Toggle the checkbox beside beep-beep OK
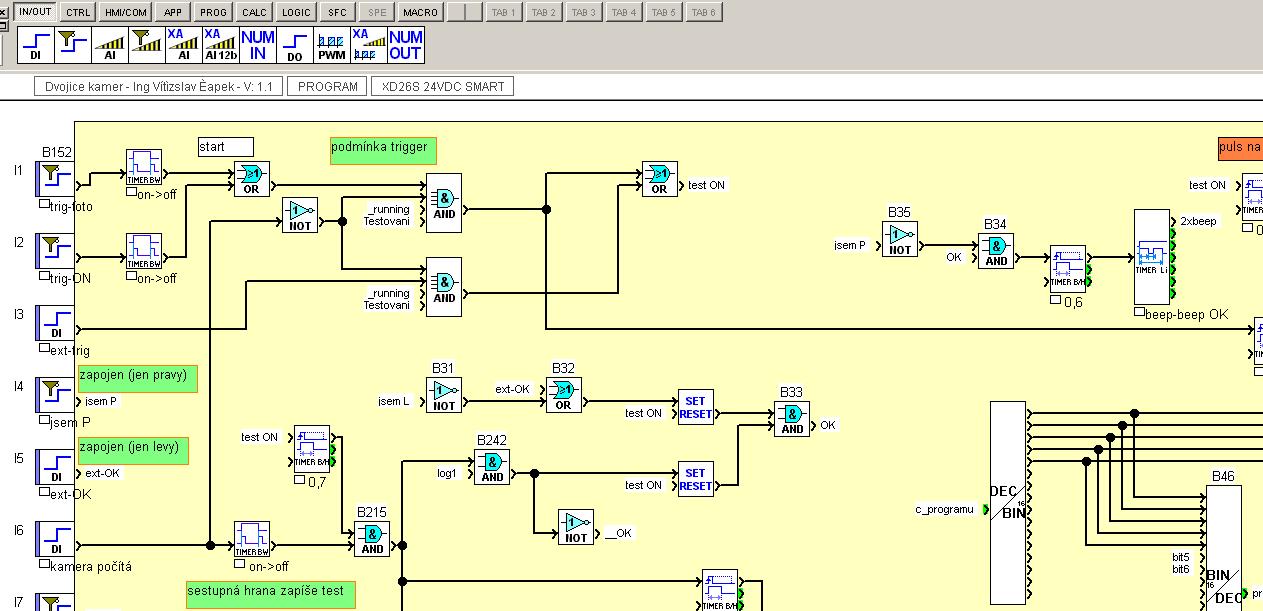This screenshot has width=1263, height=611. (1139, 313)
